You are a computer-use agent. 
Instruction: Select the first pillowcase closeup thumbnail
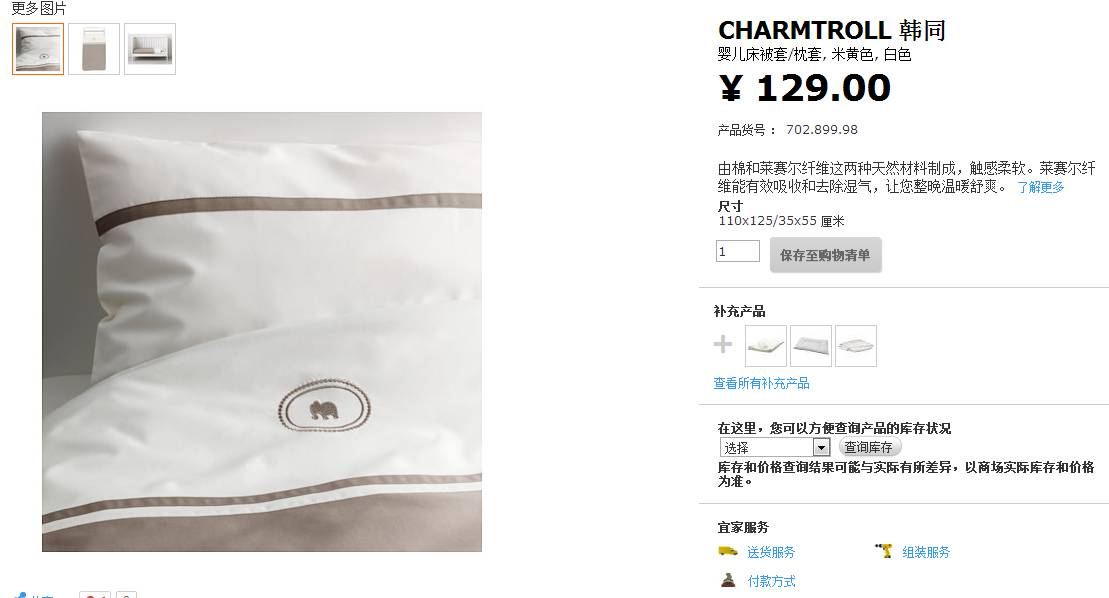tap(38, 49)
